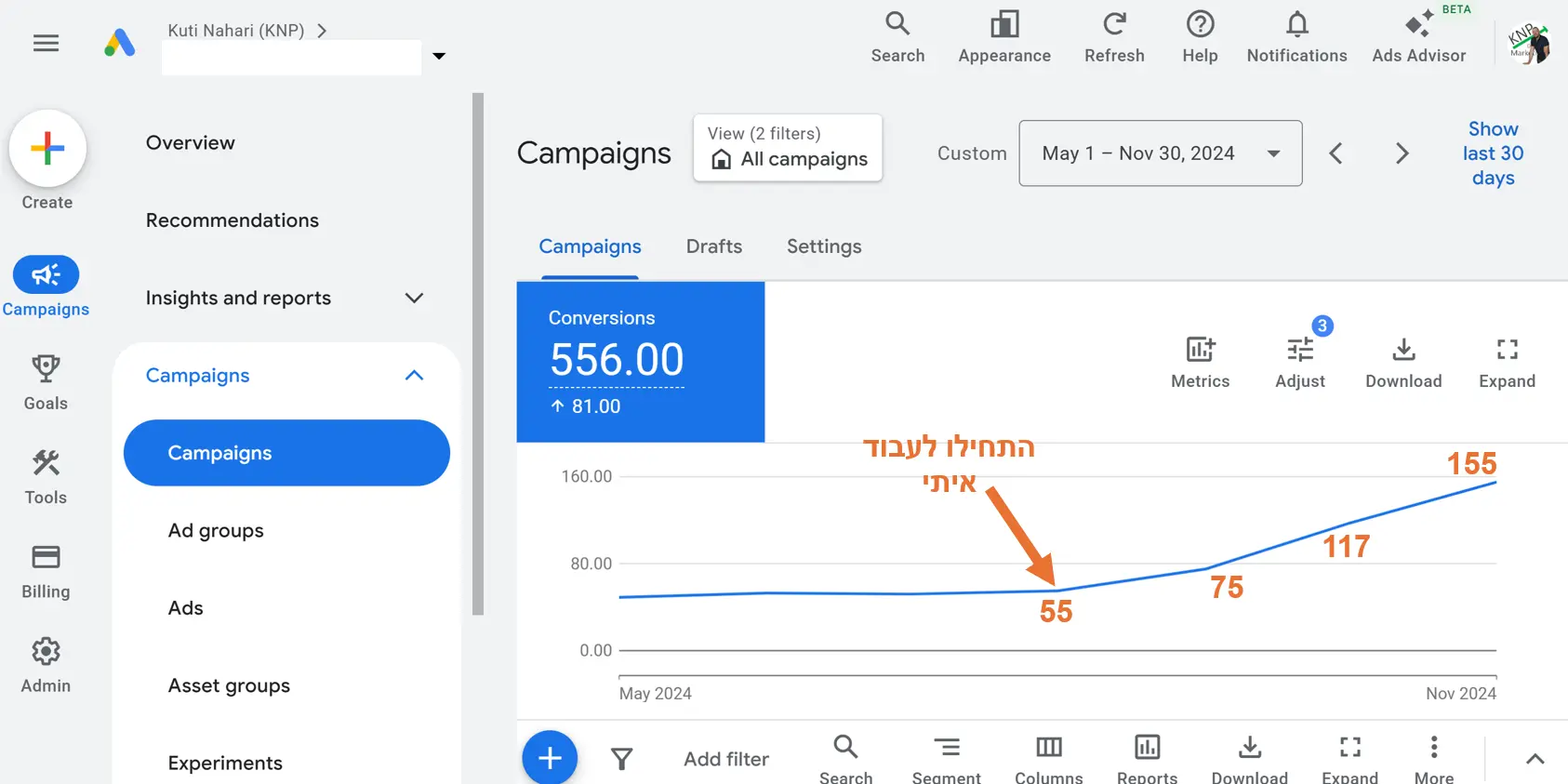This screenshot has height=784, width=1568.
Task: Open Ads in navigation
Action: click(x=185, y=608)
